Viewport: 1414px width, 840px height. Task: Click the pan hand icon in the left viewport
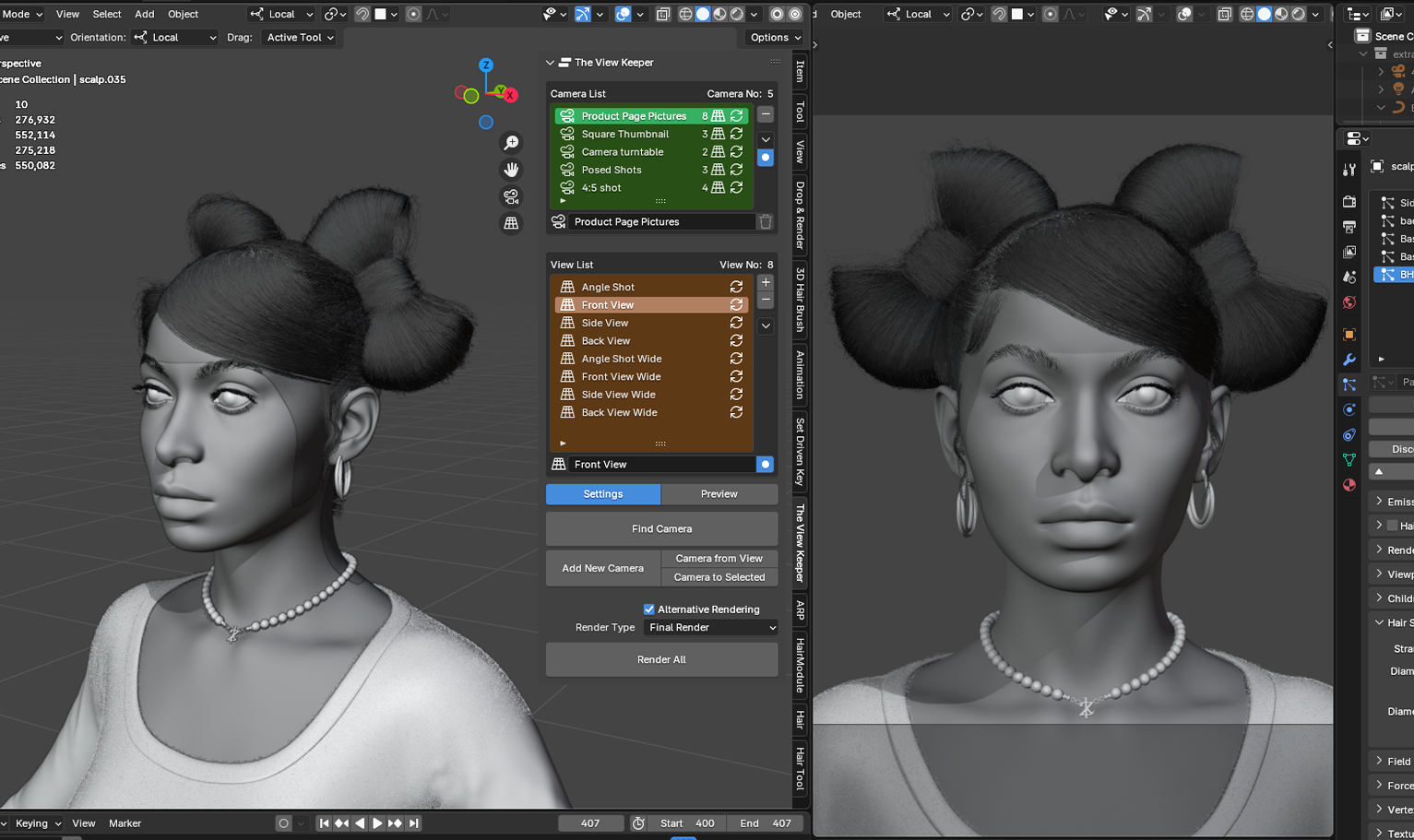(511, 170)
